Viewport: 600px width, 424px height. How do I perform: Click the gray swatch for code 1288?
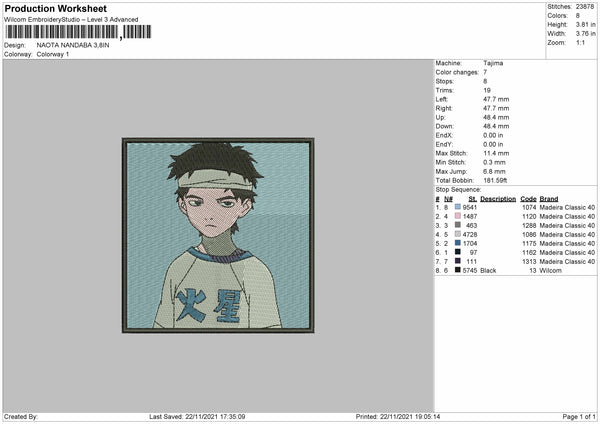[x=458, y=225]
